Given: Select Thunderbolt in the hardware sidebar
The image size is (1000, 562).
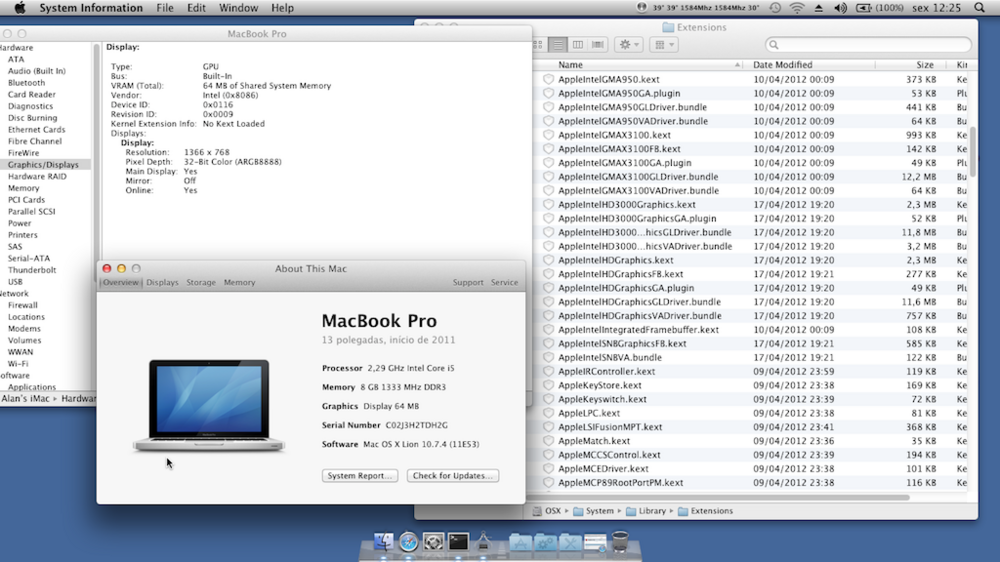Looking at the screenshot, I should pyautogui.click(x=32, y=270).
